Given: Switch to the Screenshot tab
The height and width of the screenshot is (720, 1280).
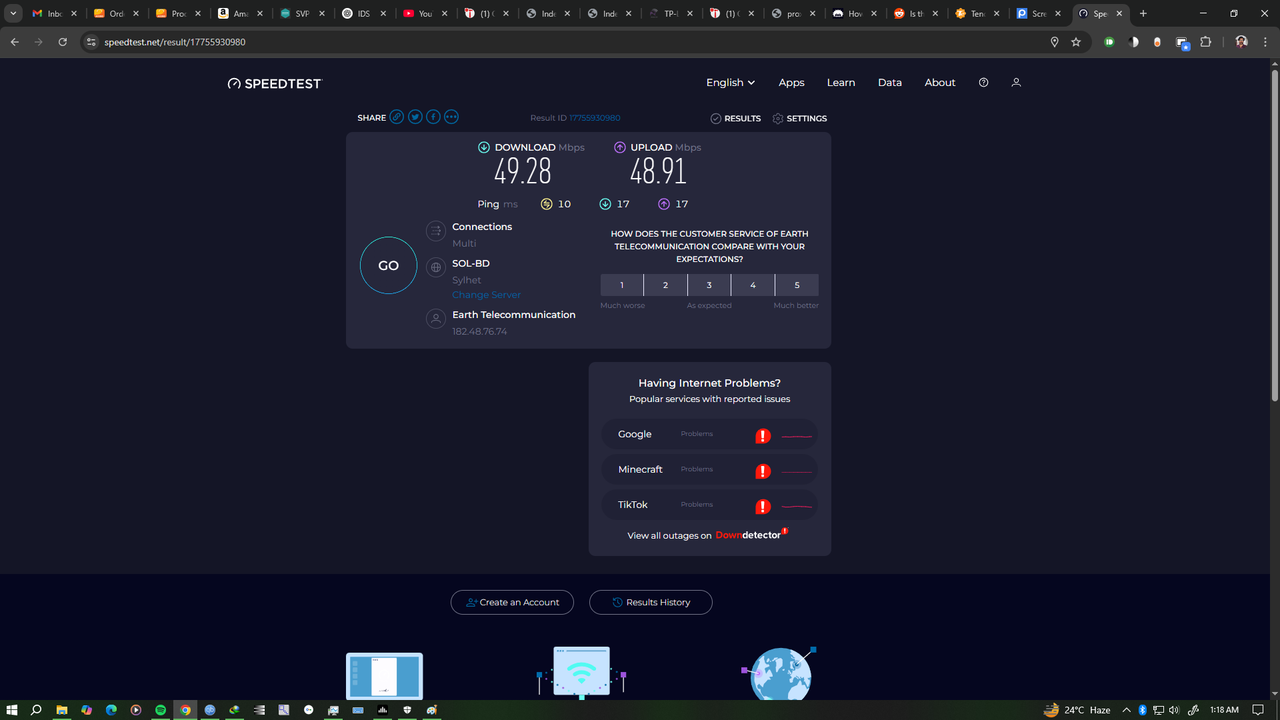Looking at the screenshot, I should click(1038, 14).
